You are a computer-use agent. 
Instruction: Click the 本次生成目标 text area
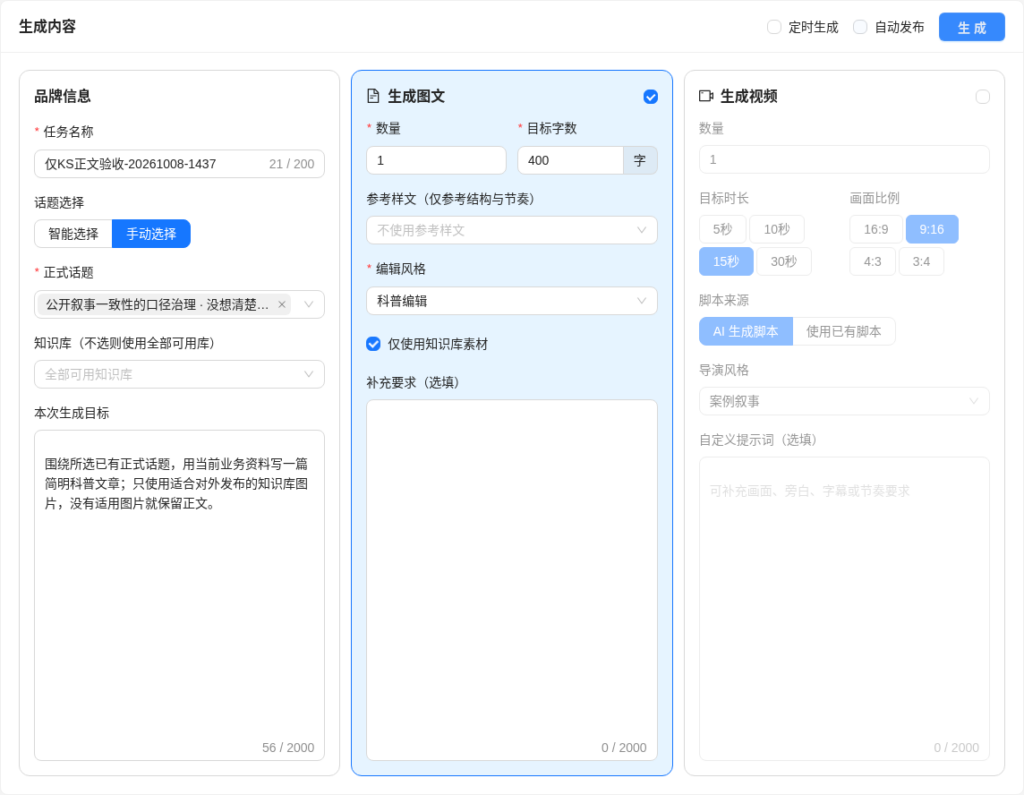click(x=180, y=595)
